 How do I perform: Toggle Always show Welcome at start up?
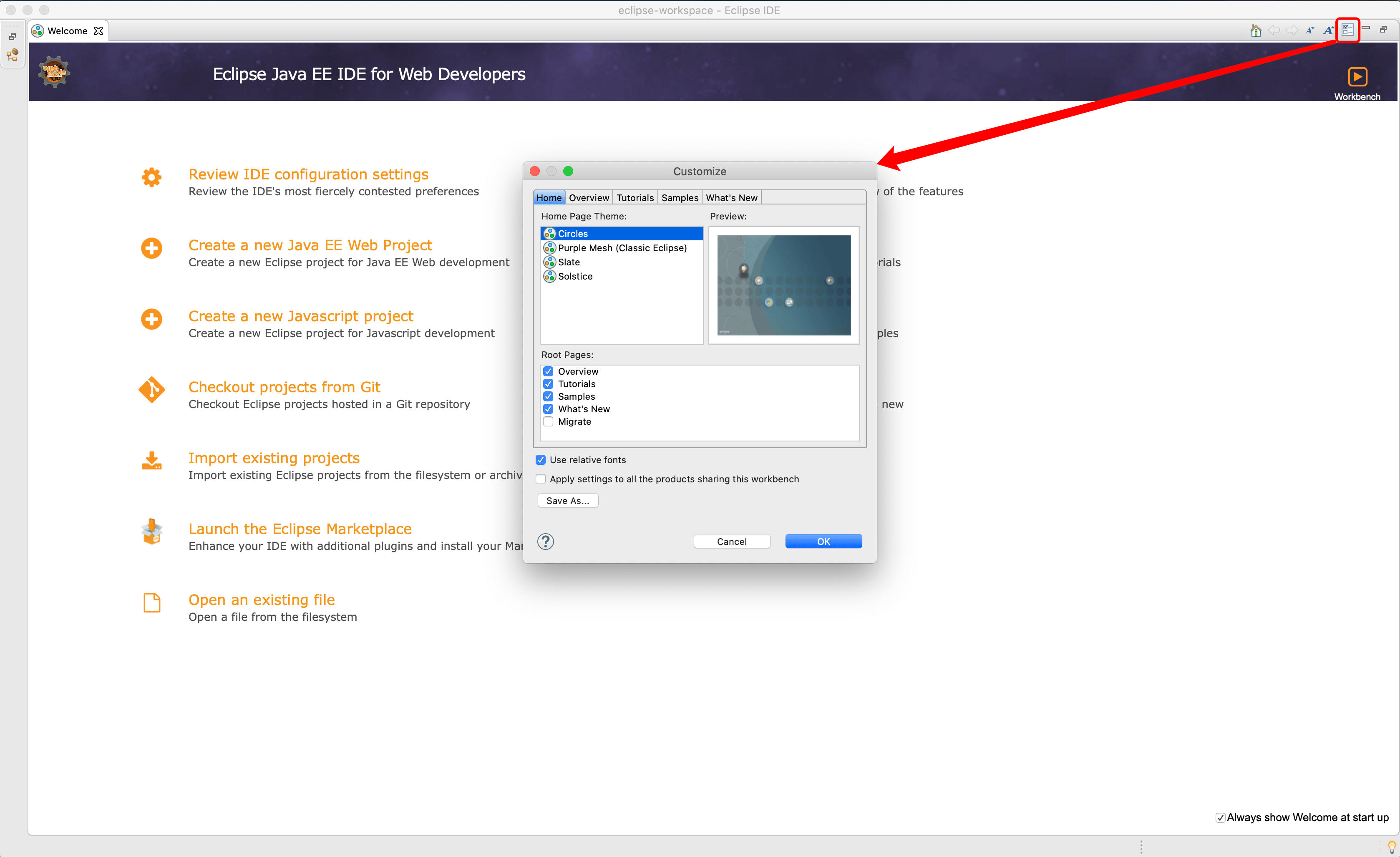point(1220,818)
